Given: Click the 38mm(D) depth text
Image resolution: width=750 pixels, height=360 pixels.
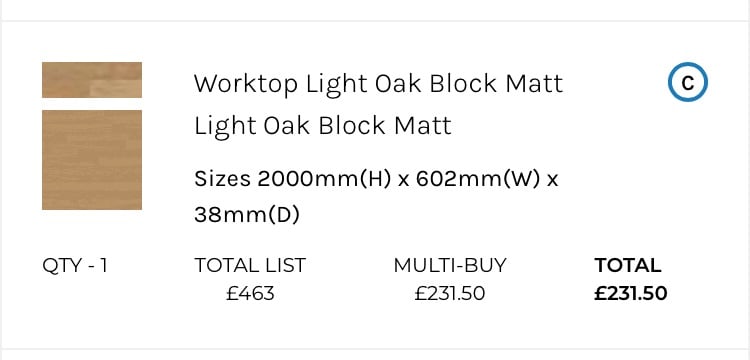Looking at the screenshot, I should 247,215.
